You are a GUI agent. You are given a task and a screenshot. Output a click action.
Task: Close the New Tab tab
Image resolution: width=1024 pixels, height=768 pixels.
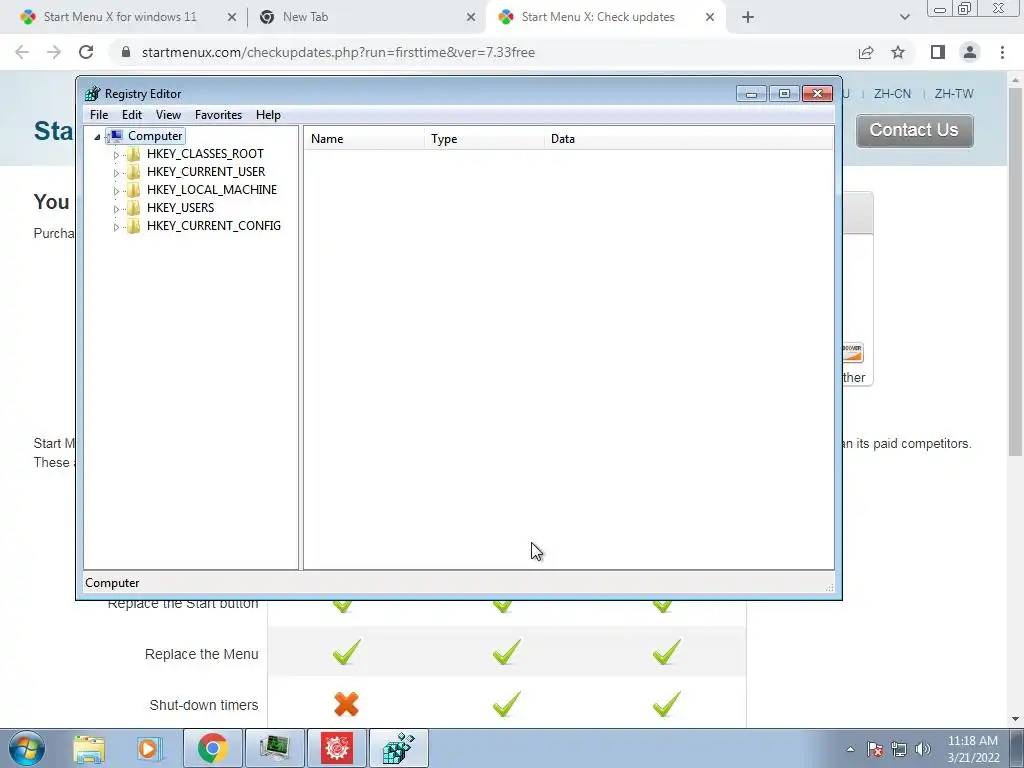pyautogui.click(x=471, y=18)
